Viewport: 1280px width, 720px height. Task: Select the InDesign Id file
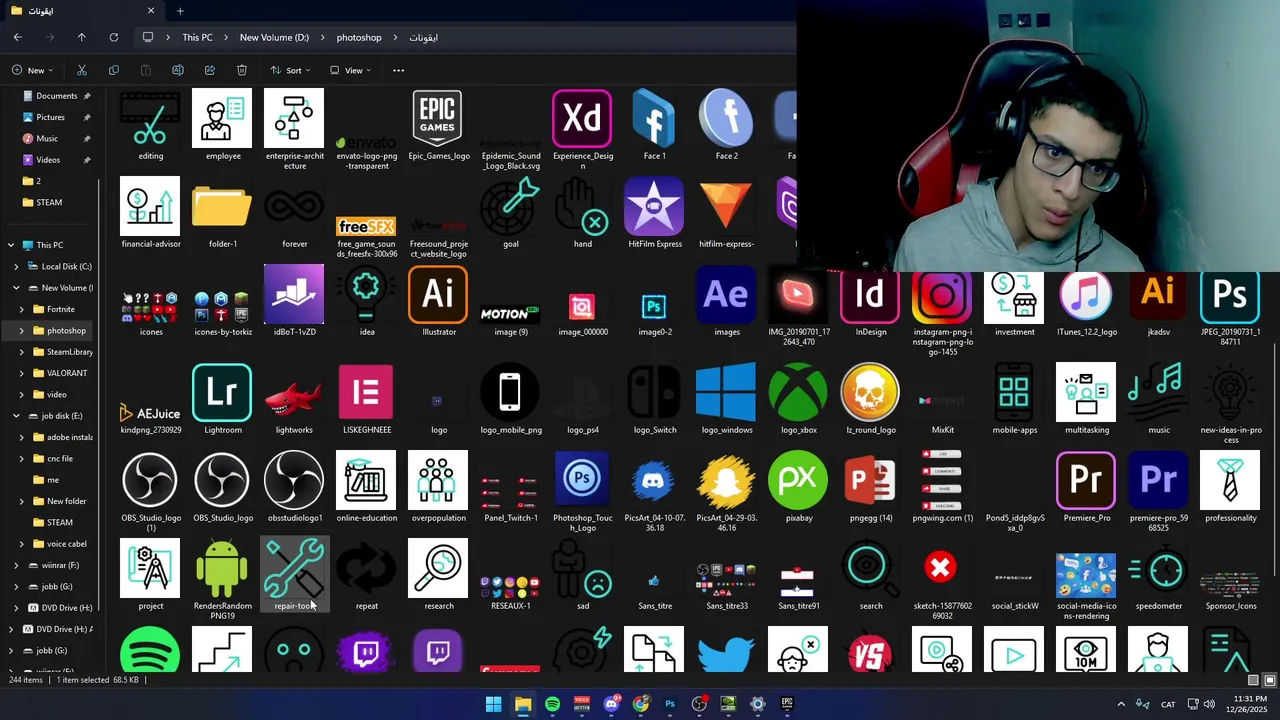870,301
